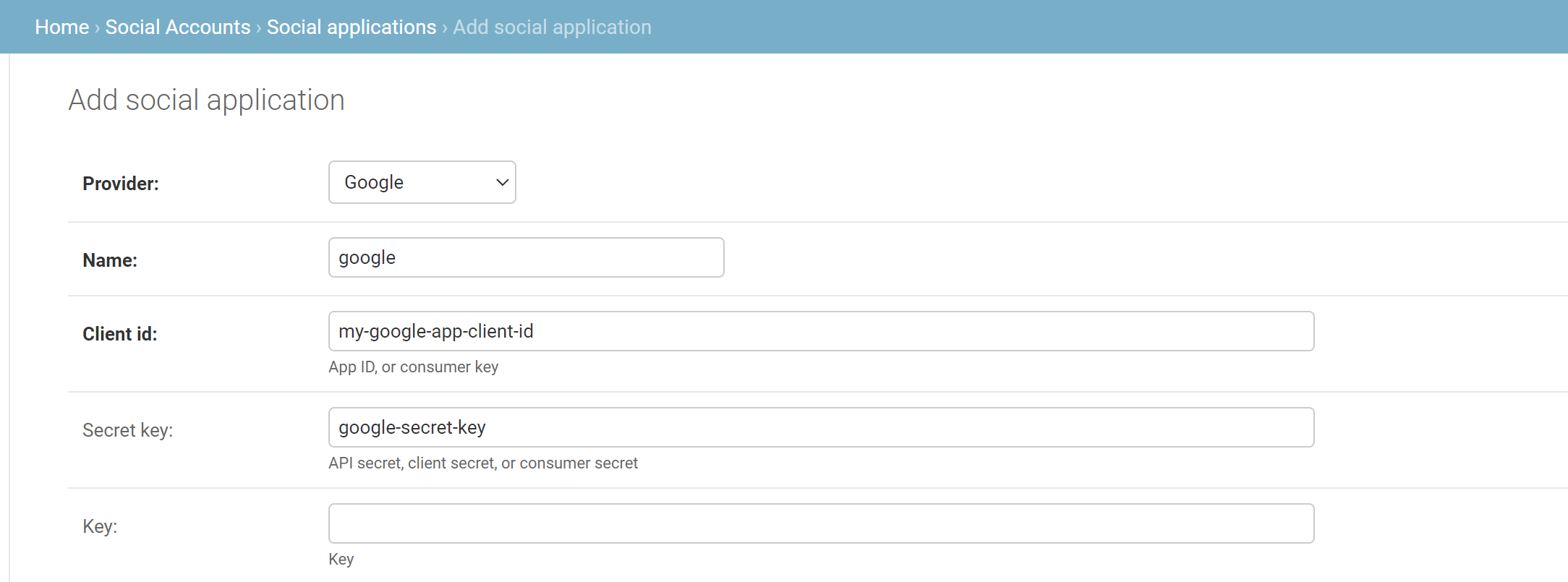Select the Secret key input
The width and height of the screenshot is (1568, 582).
pyautogui.click(x=821, y=427)
